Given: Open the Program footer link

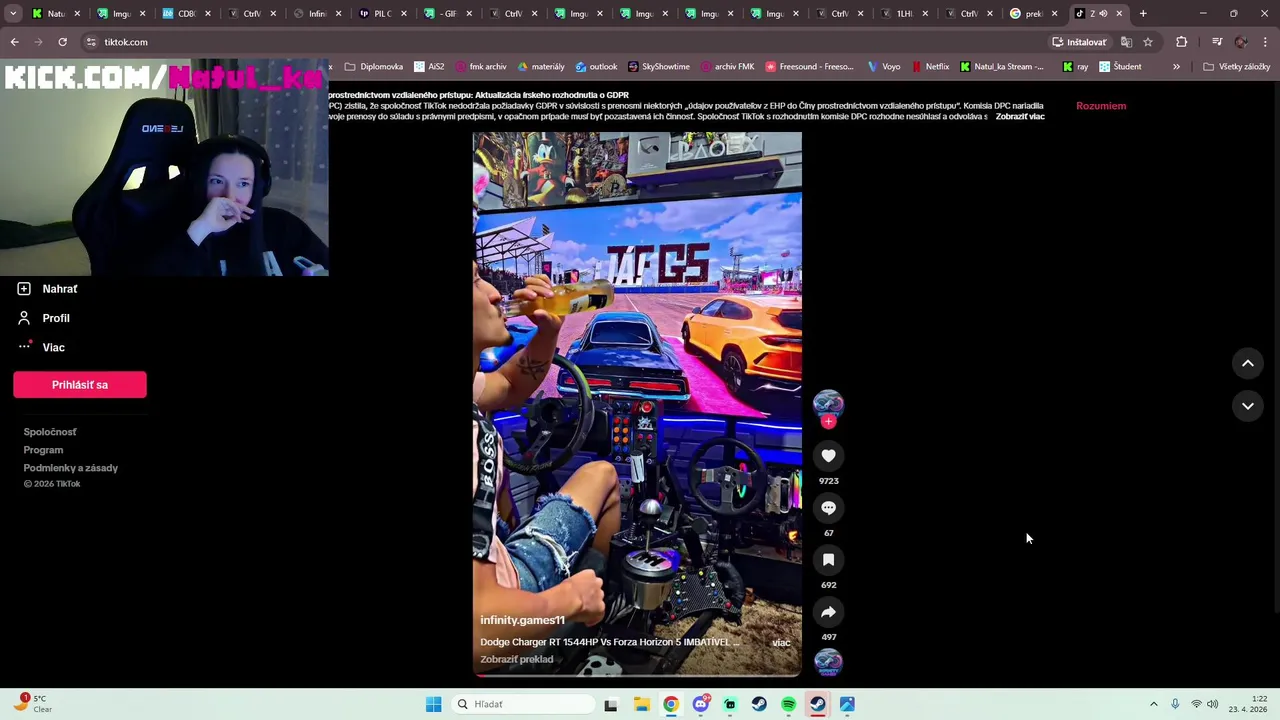Looking at the screenshot, I should [x=43, y=450].
